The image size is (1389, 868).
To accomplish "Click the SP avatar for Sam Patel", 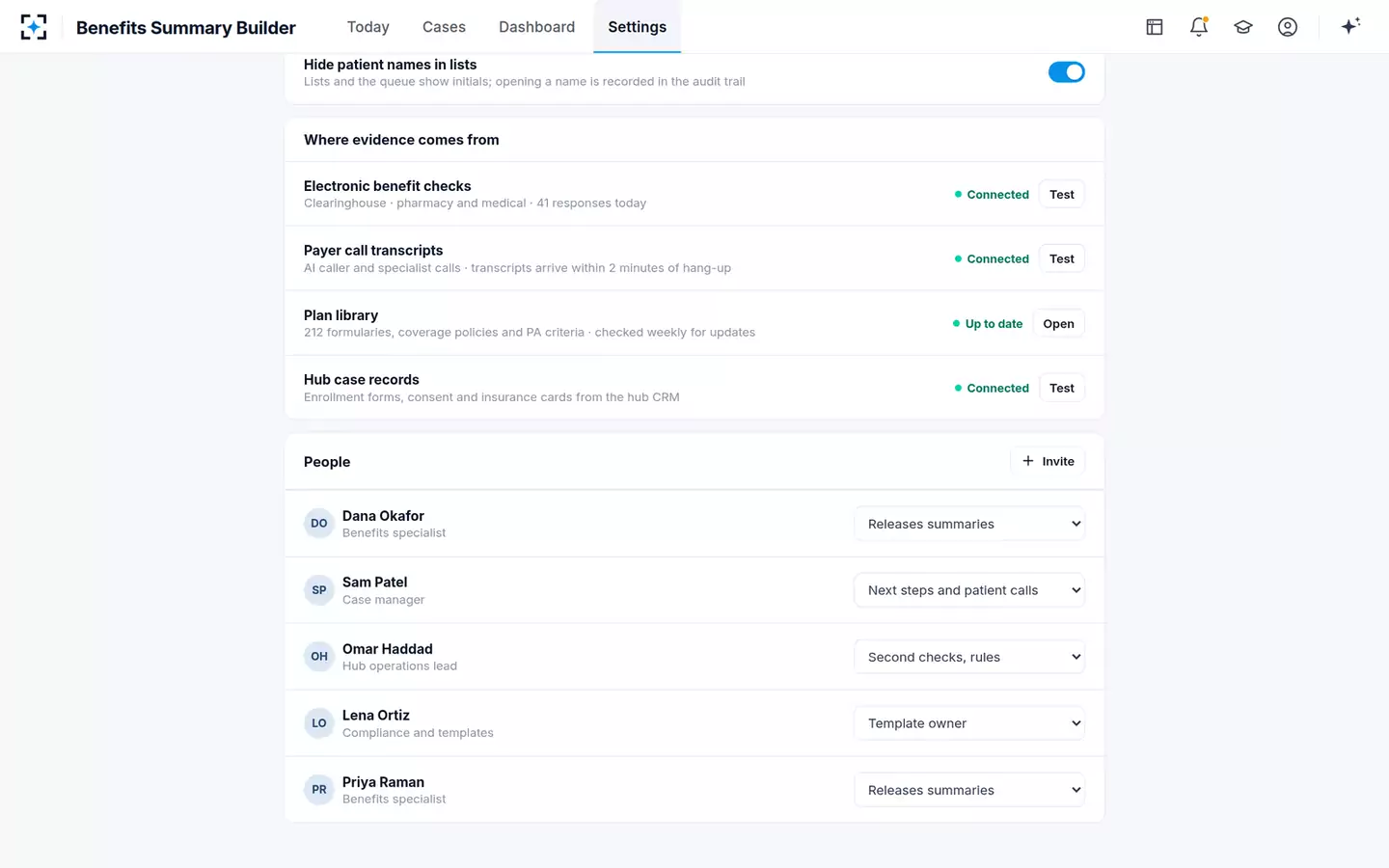I will [319, 590].
